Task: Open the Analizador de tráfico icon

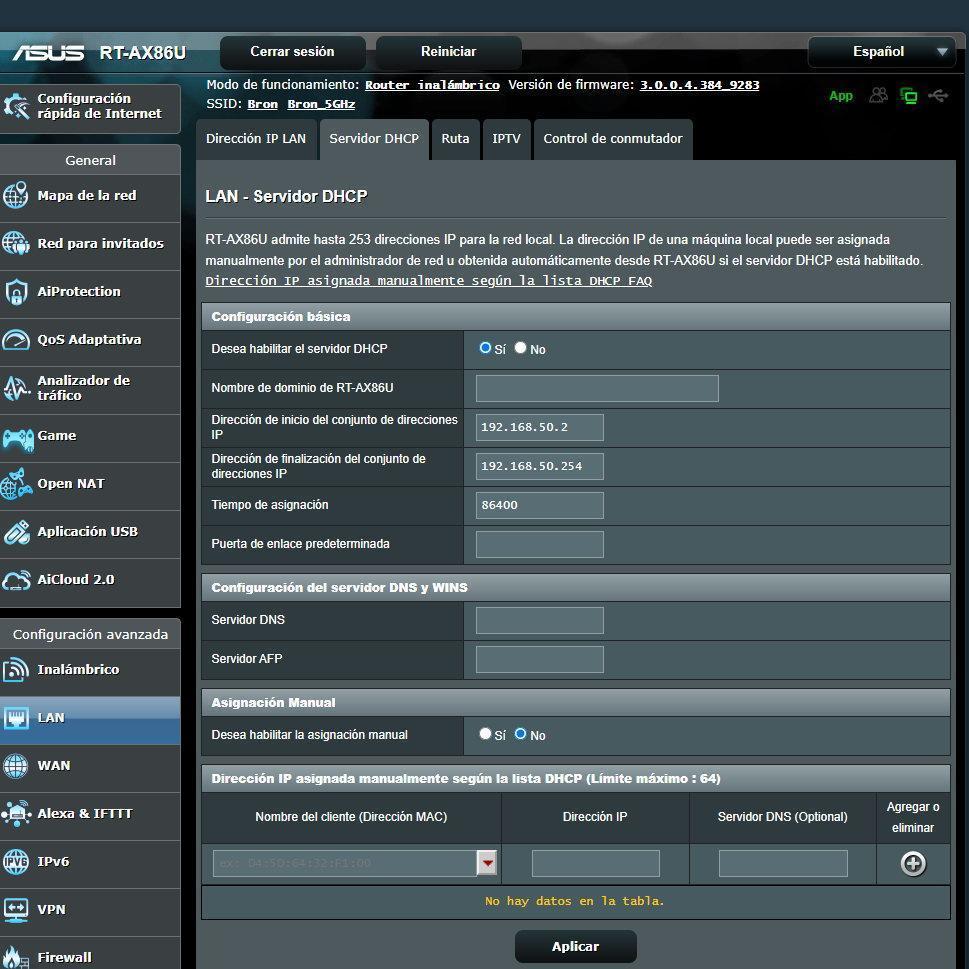Action: [16, 388]
